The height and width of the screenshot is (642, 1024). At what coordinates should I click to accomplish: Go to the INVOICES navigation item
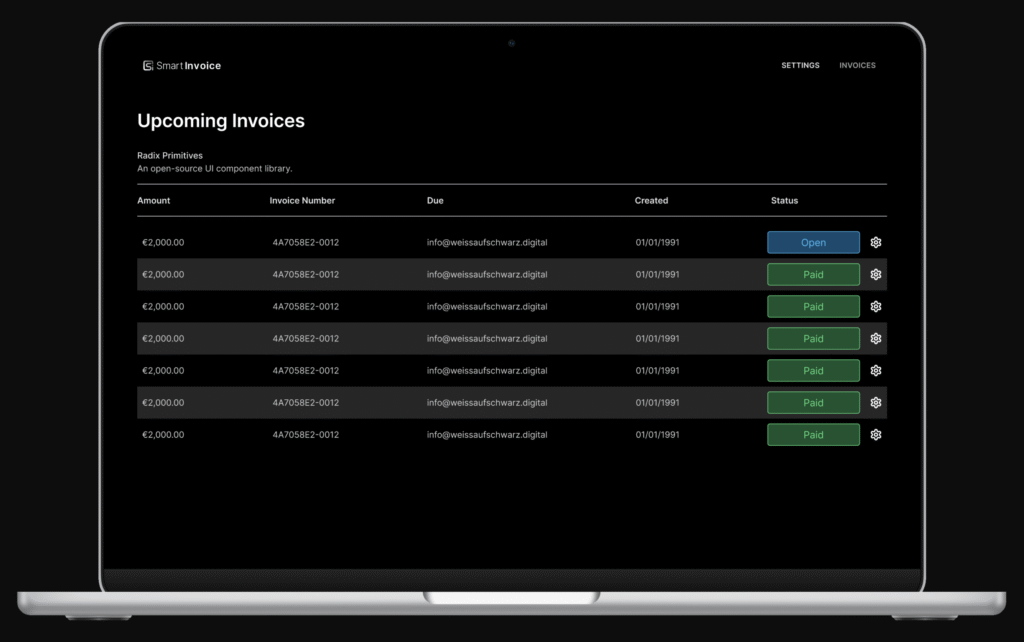point(857,66)
